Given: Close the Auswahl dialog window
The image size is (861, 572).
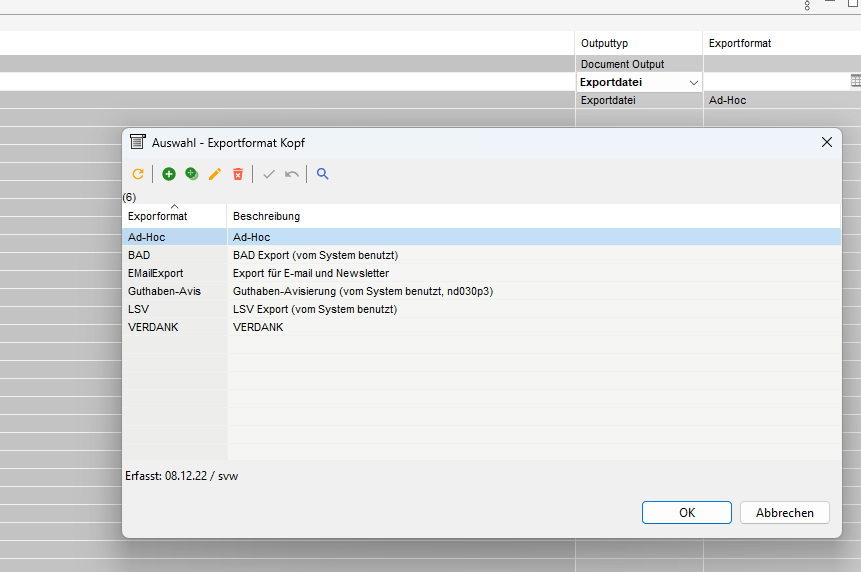Looking at the screenshot, I should tap(827, 142).
